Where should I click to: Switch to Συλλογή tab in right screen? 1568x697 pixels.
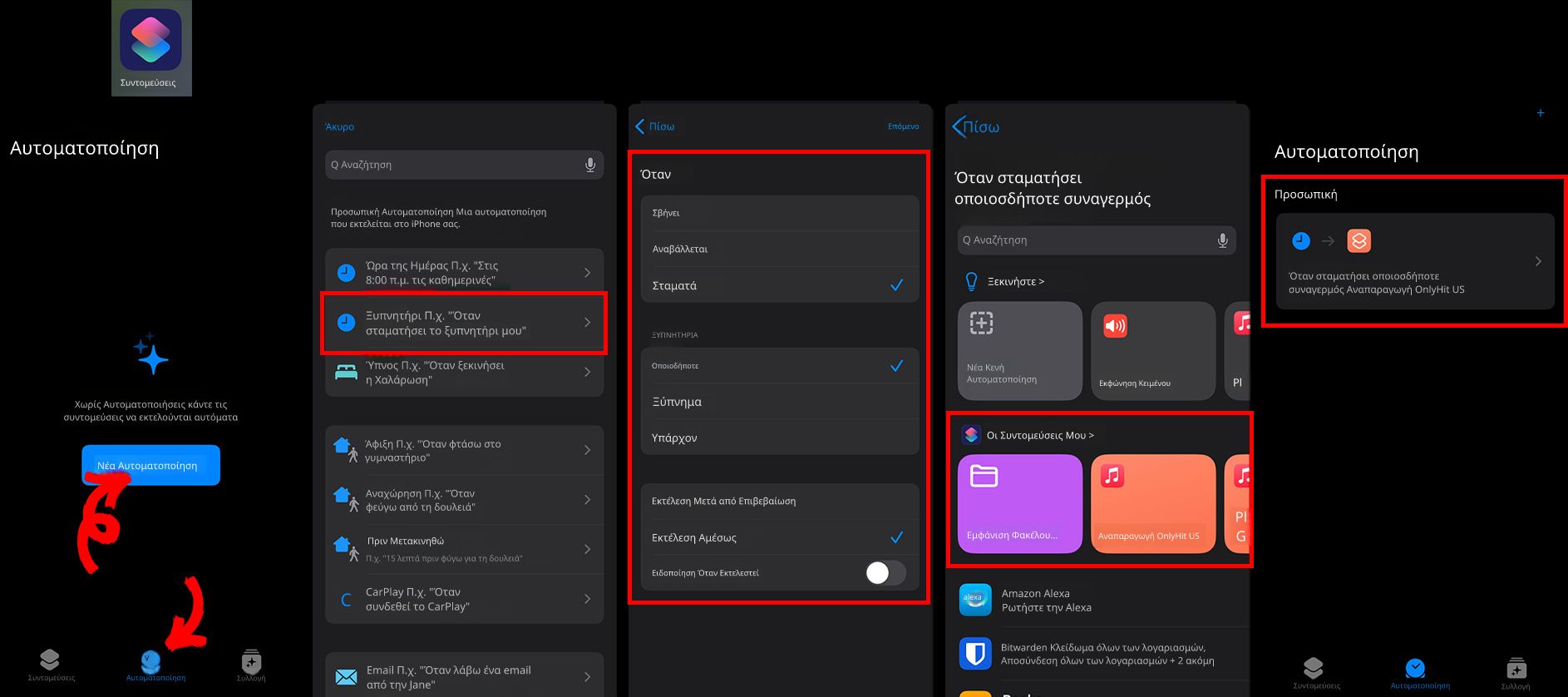pyautogui.click(x=1515, y=672)
